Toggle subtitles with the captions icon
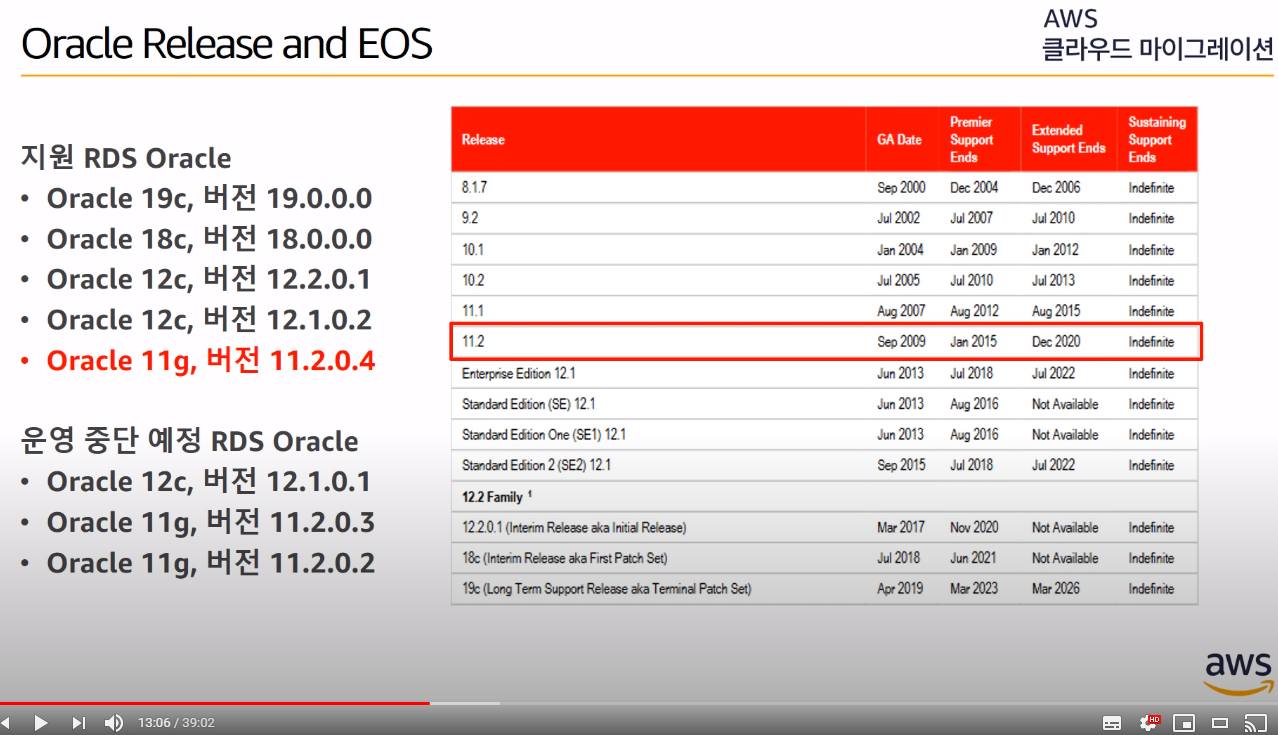 click(1112, 722)
